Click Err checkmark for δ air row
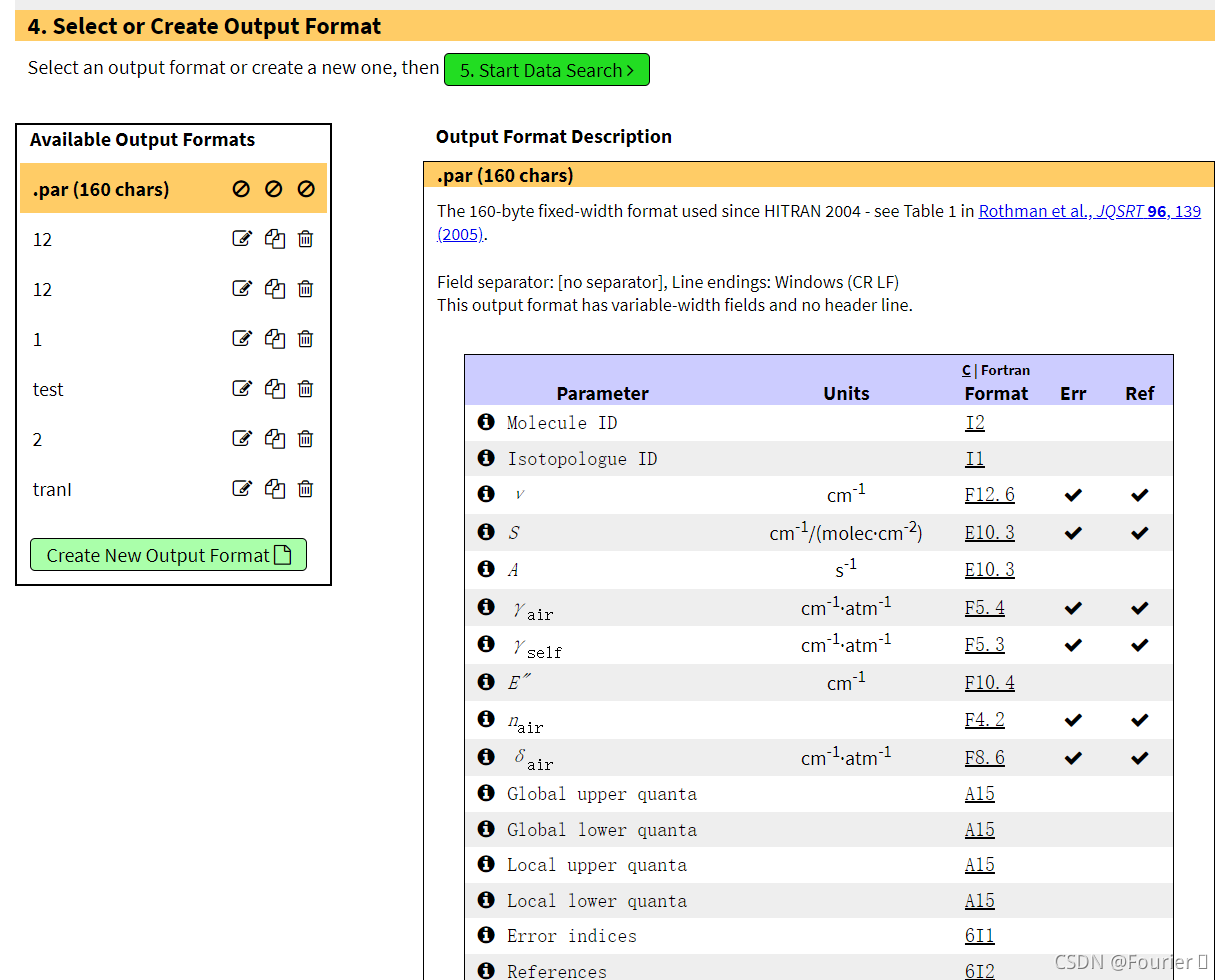The height and width of the screenshot is (980, 1223). pyautogui.click(x=1073, y=758)
